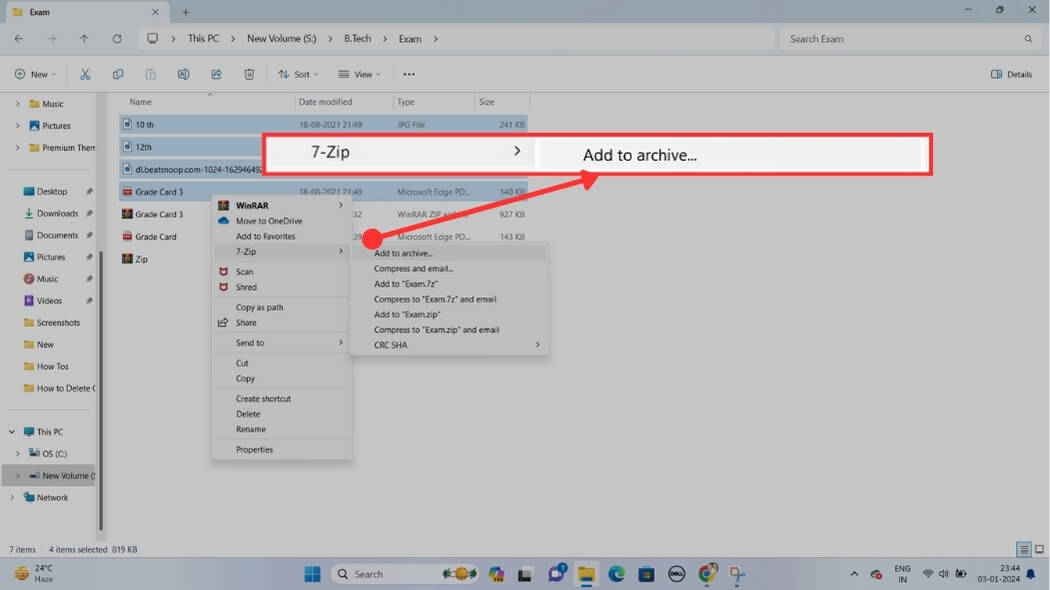Open a new tab with plus
1050x590 pixels.
185,12
